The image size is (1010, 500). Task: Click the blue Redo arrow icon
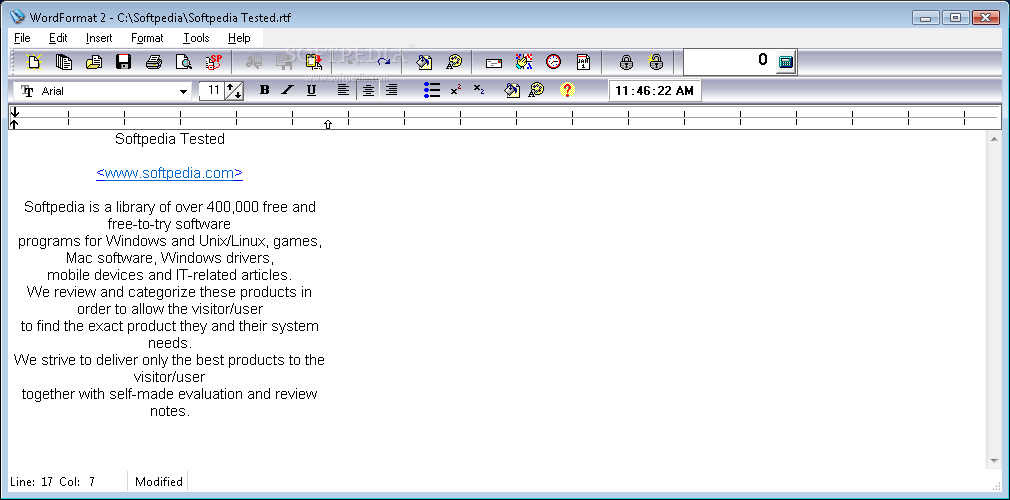(x=384, y=62)
